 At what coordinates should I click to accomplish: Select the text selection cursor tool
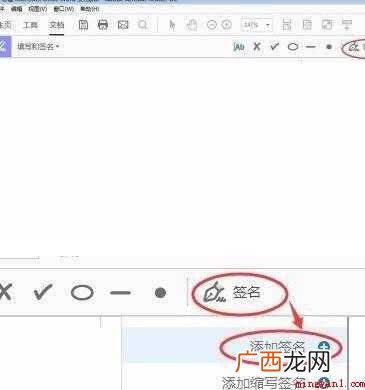[172, 25]
